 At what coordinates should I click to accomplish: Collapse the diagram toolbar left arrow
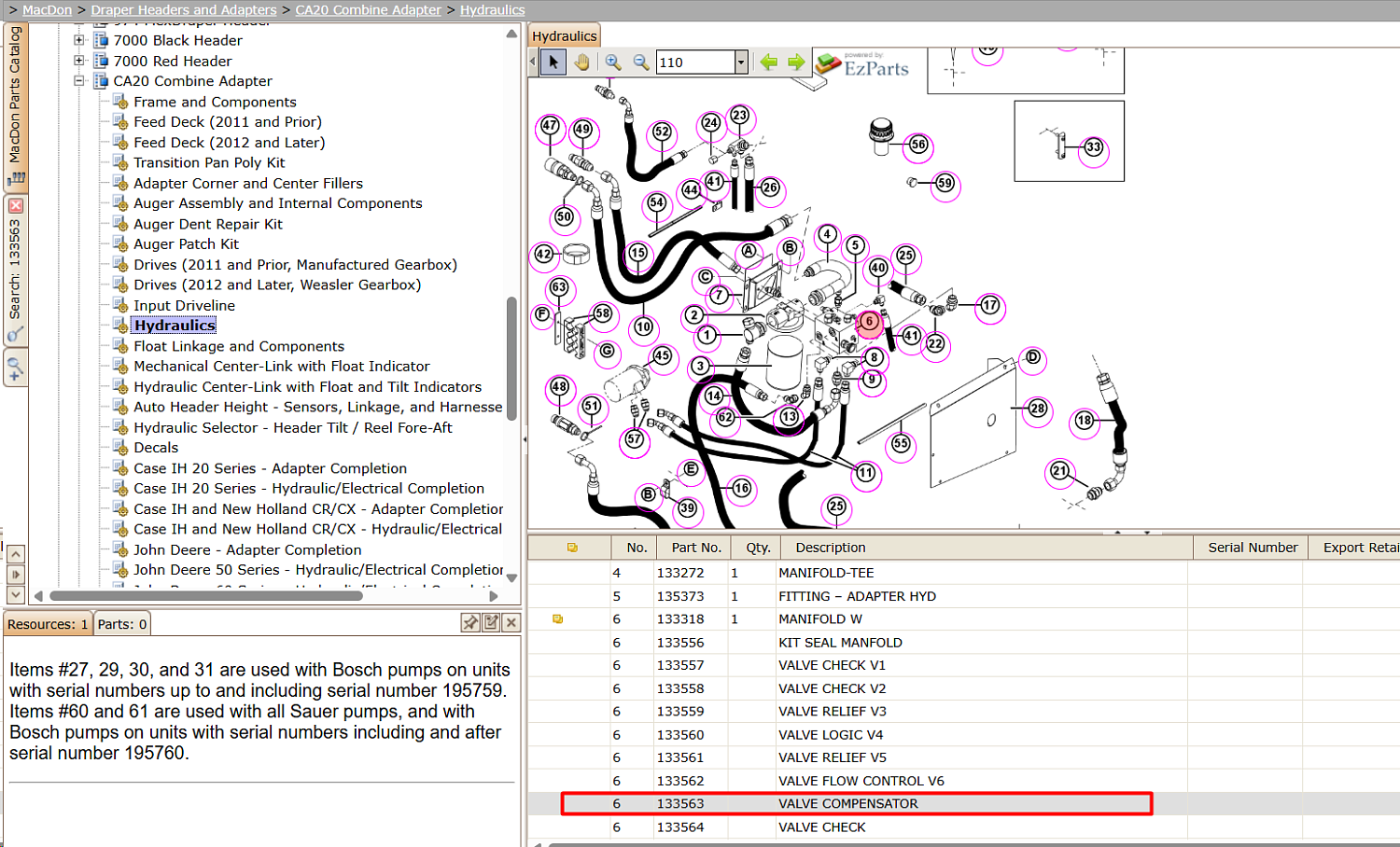click(533, 62)
